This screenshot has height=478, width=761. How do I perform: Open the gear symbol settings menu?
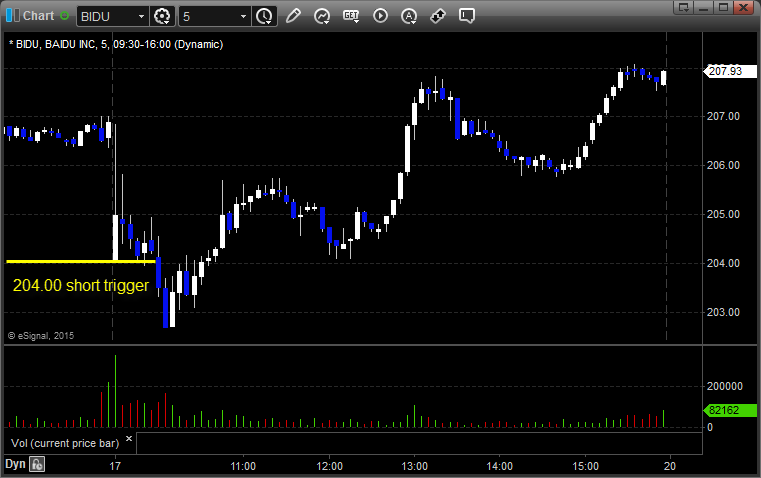162,16
